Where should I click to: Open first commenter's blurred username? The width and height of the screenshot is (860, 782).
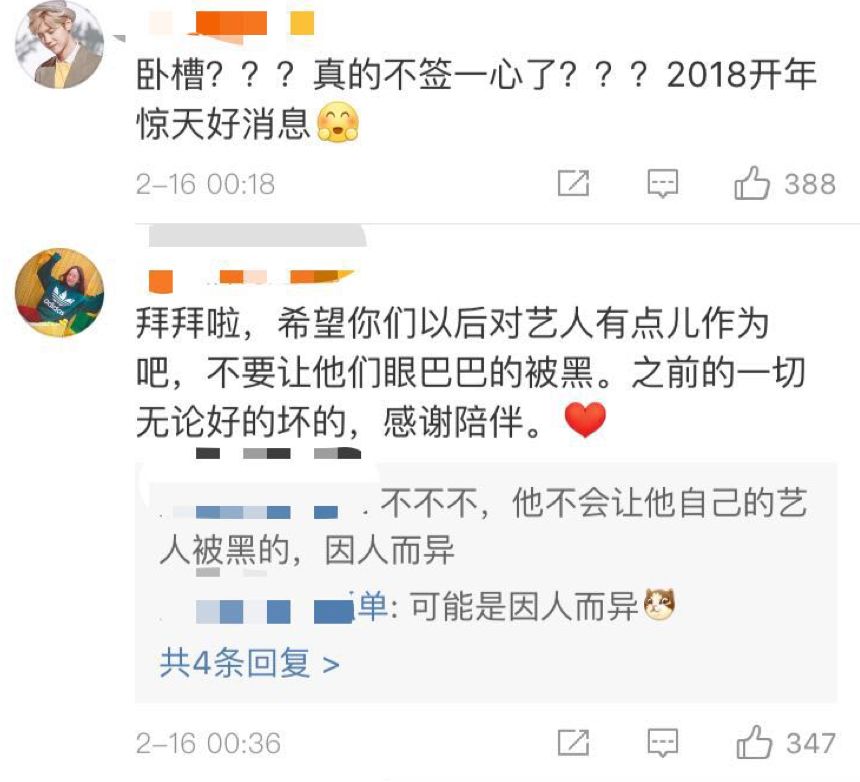(x=231, y=24)
